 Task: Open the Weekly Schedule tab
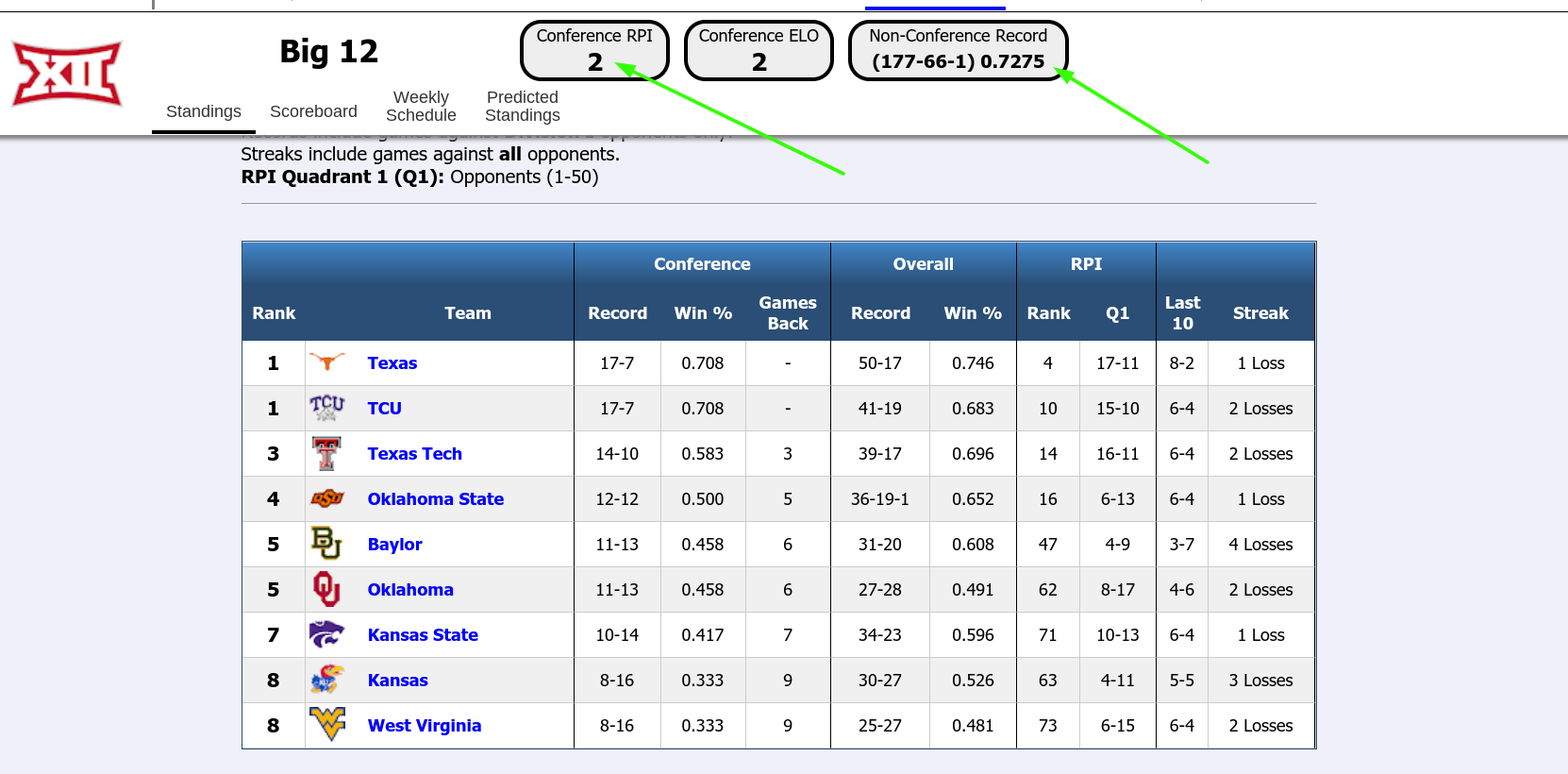(421, 106)
